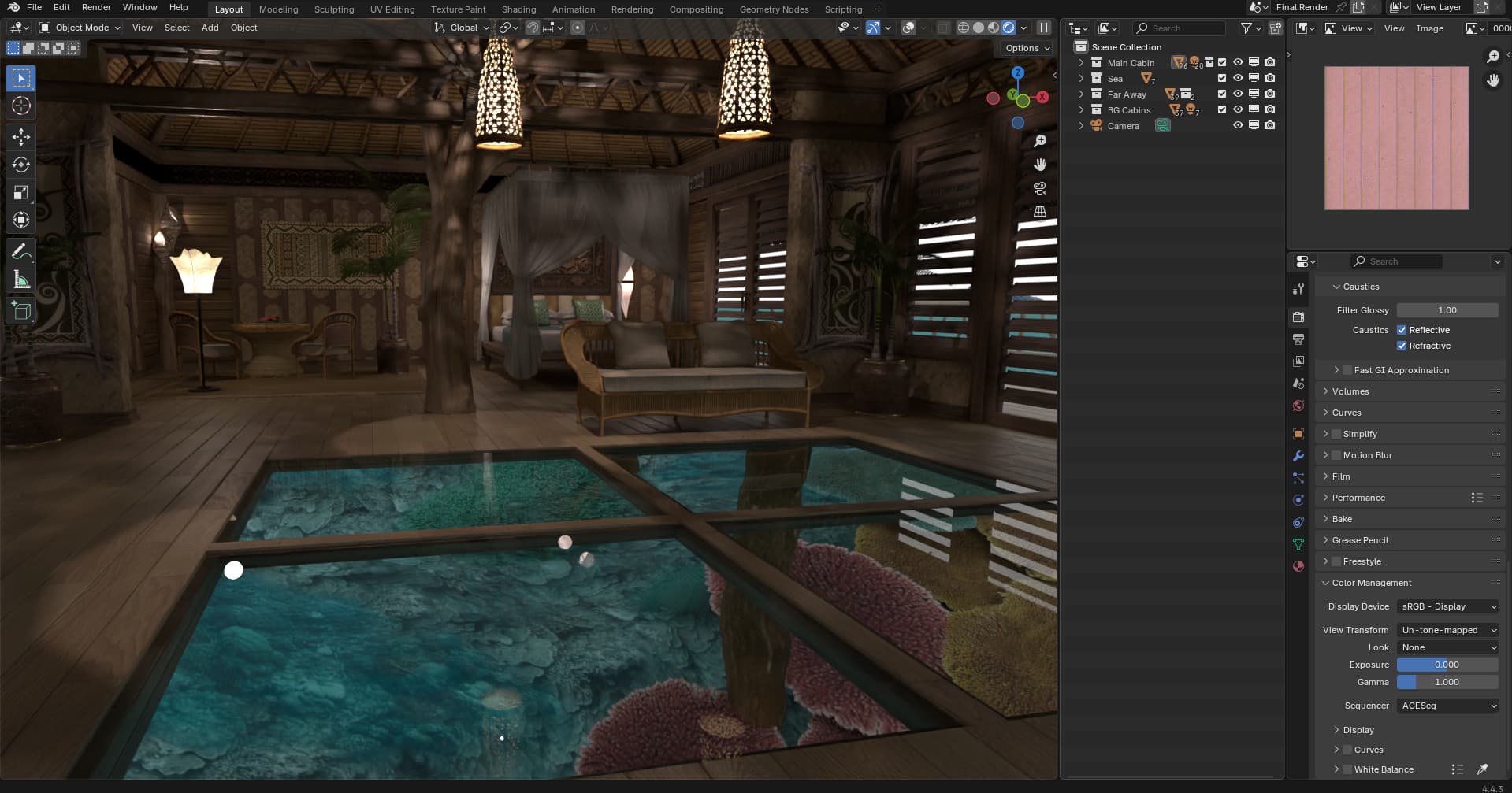Enable the Simplify checkbox
This screenshot has height=793, width=1512.
click(x=1336, y=434)
